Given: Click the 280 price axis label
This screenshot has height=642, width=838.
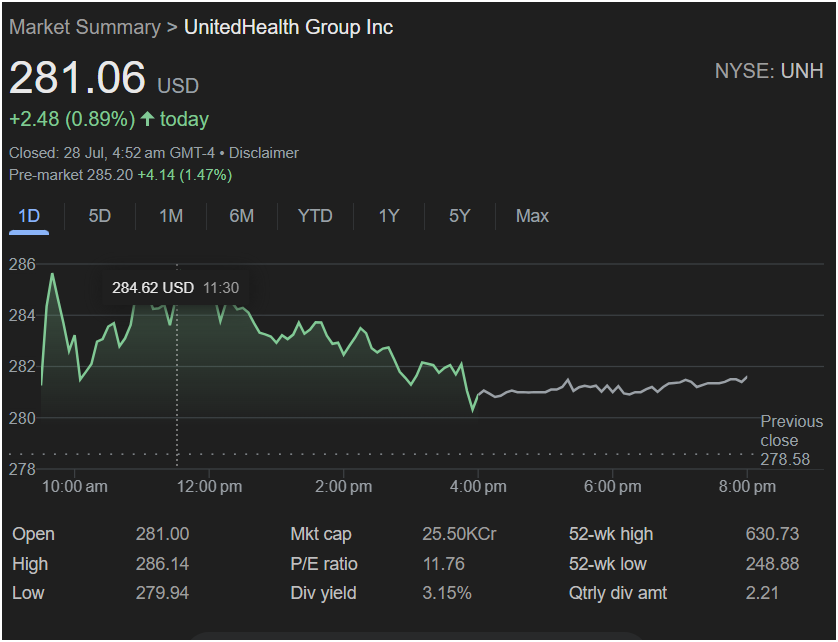Looking at the screenshot, I should (x=22, y=418).
